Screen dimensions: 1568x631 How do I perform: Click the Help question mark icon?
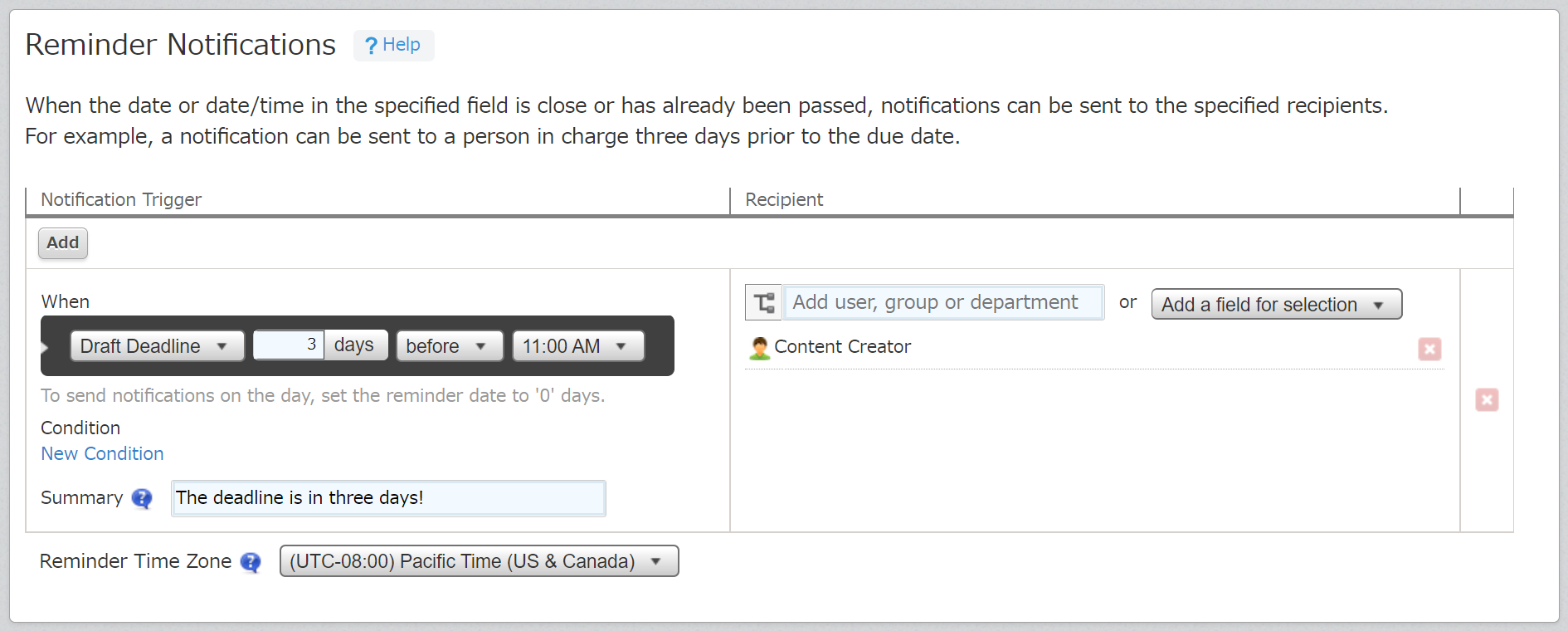click(x=371, y=46)
